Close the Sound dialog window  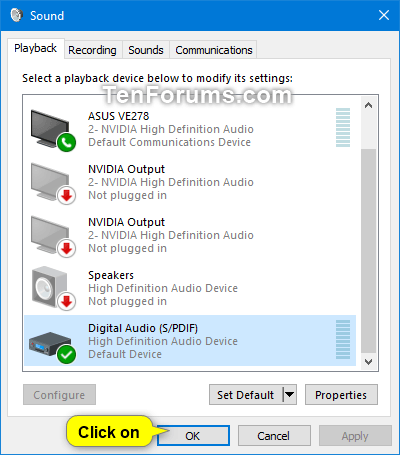(384, 15)
